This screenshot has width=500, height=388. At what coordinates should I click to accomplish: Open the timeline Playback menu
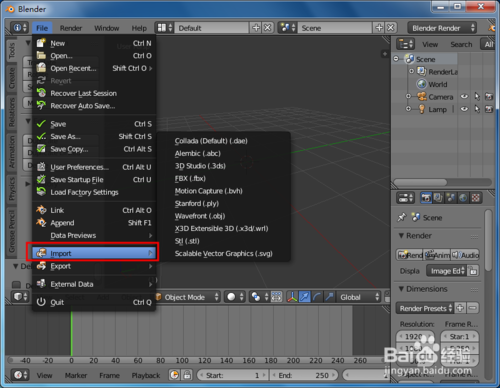146,375
